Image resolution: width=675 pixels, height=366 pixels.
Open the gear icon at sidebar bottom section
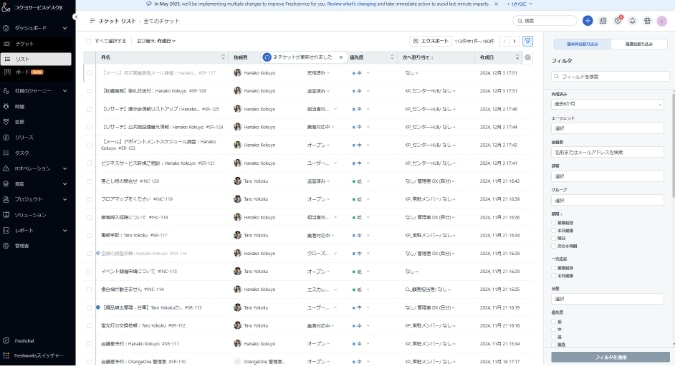pos(6,246)
